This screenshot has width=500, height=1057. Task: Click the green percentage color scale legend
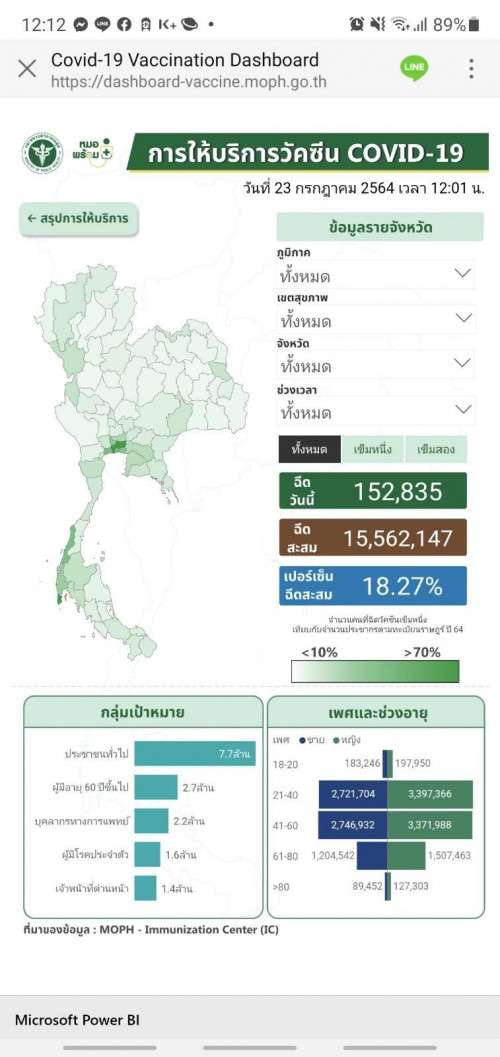[375, 671]
